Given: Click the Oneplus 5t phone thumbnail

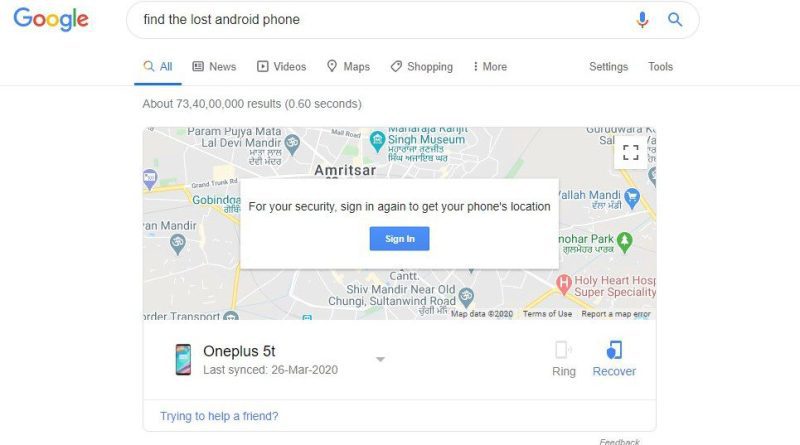Looking at the screenshot, I should click(183, 359).
